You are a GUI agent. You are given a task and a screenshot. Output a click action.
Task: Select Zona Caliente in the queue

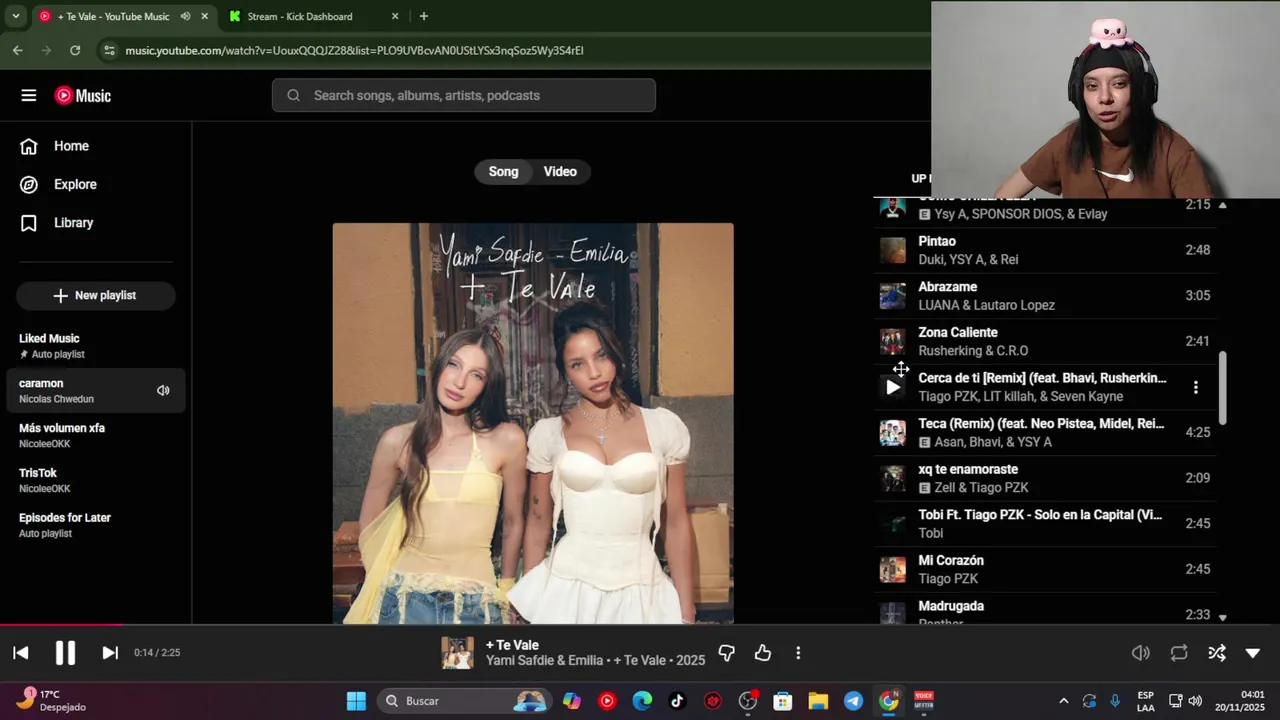coord(1045,341)
